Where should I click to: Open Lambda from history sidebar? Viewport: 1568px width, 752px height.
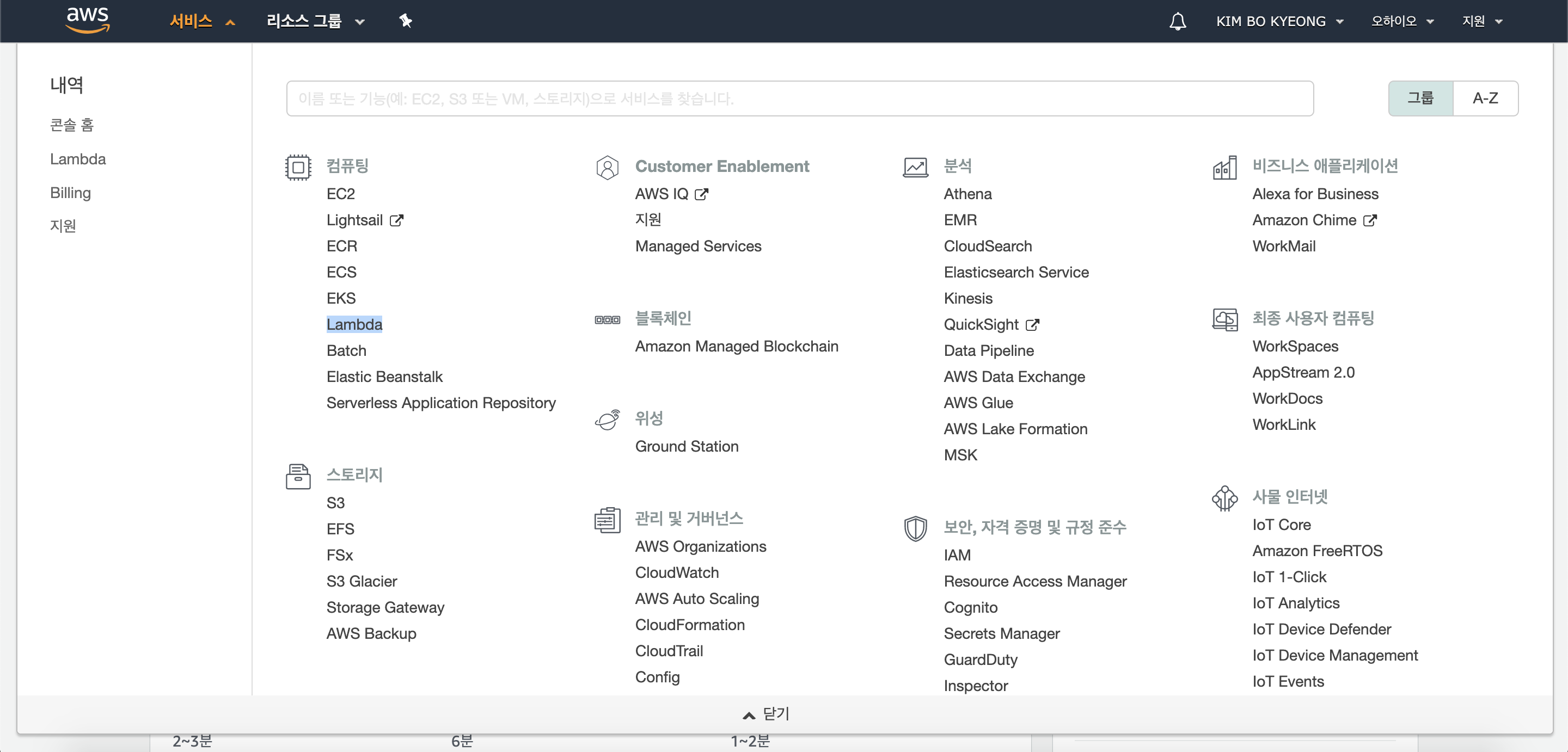coord(78,159)
